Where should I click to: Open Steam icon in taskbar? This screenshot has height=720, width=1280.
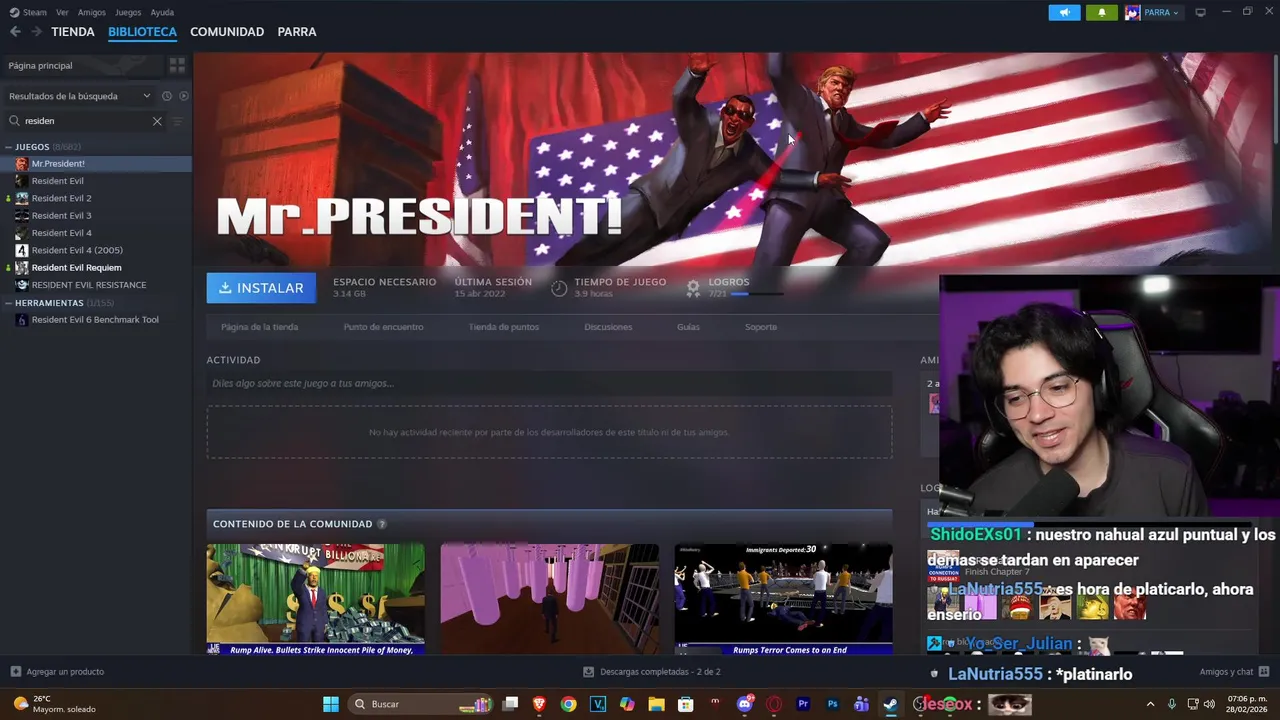890,704
